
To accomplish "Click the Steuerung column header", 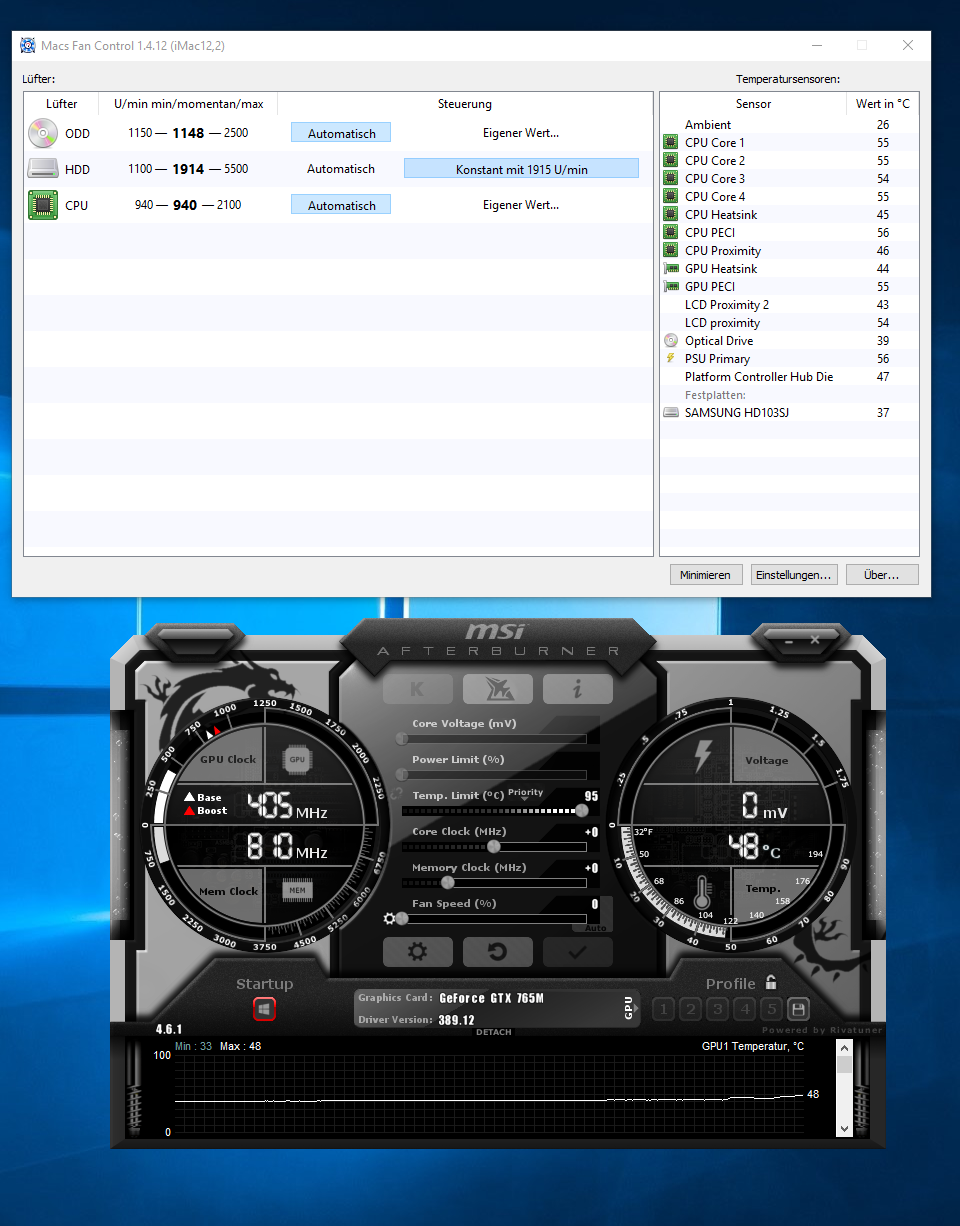I will pos(465,104).
